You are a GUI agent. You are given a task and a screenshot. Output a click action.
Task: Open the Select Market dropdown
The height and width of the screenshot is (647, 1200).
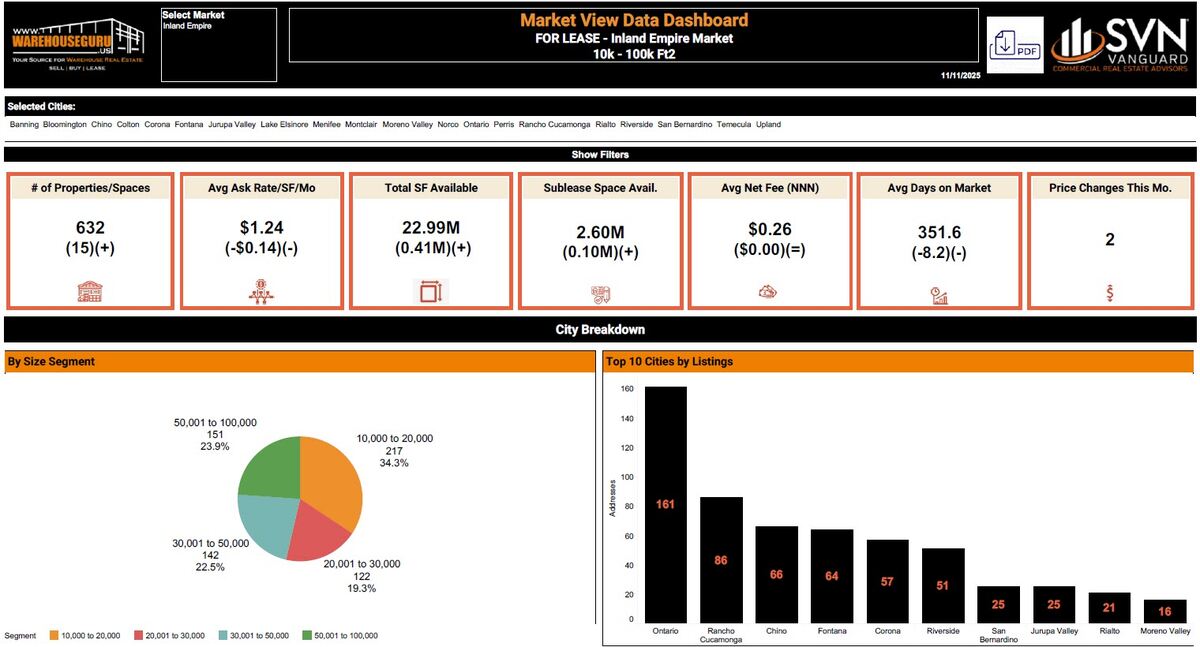pos(218,45)
